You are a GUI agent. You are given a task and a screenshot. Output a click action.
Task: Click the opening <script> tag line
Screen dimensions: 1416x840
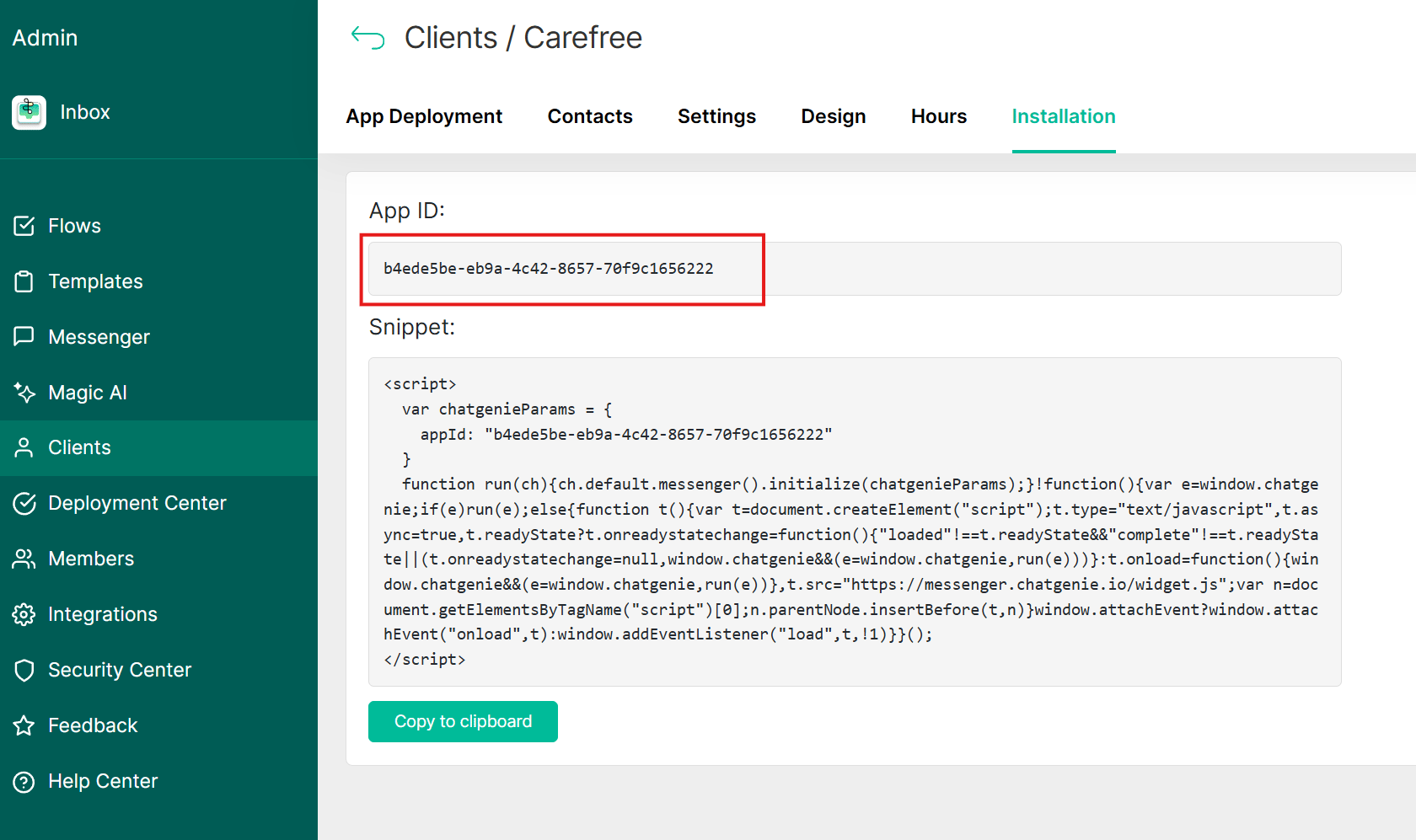coord(420,384)
